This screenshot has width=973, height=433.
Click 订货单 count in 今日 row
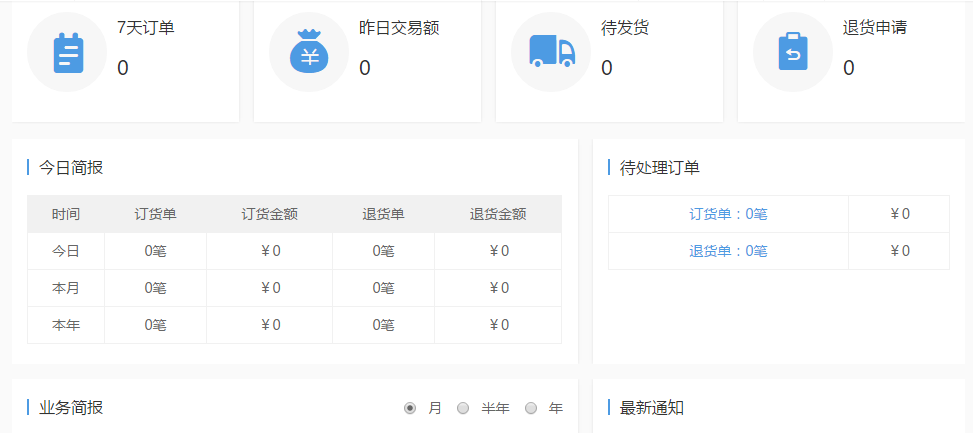pyautogui.click(x=156, y=251)
